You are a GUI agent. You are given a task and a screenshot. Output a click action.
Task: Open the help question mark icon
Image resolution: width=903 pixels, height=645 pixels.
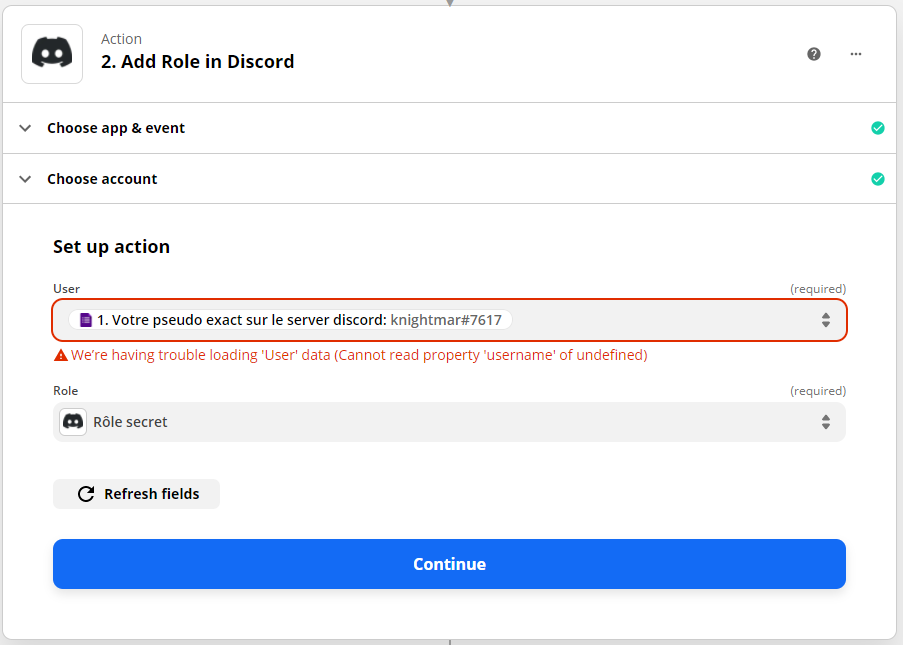click(814, 54)
